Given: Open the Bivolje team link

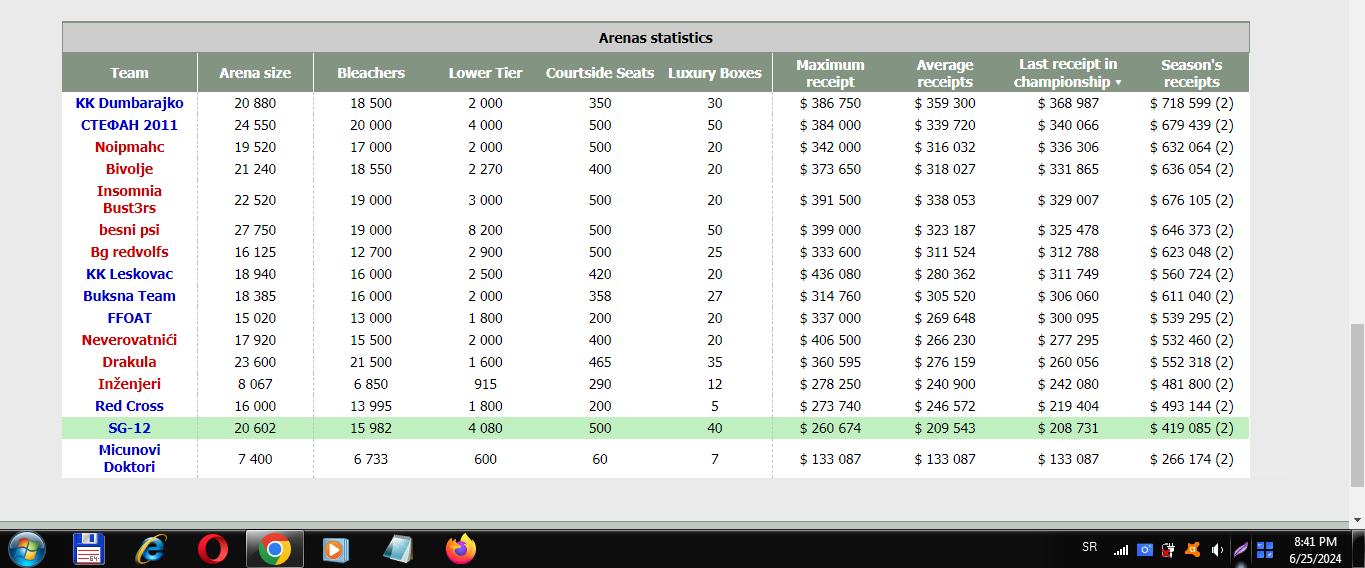Looking at the screenshot, I should coord(129,169).
